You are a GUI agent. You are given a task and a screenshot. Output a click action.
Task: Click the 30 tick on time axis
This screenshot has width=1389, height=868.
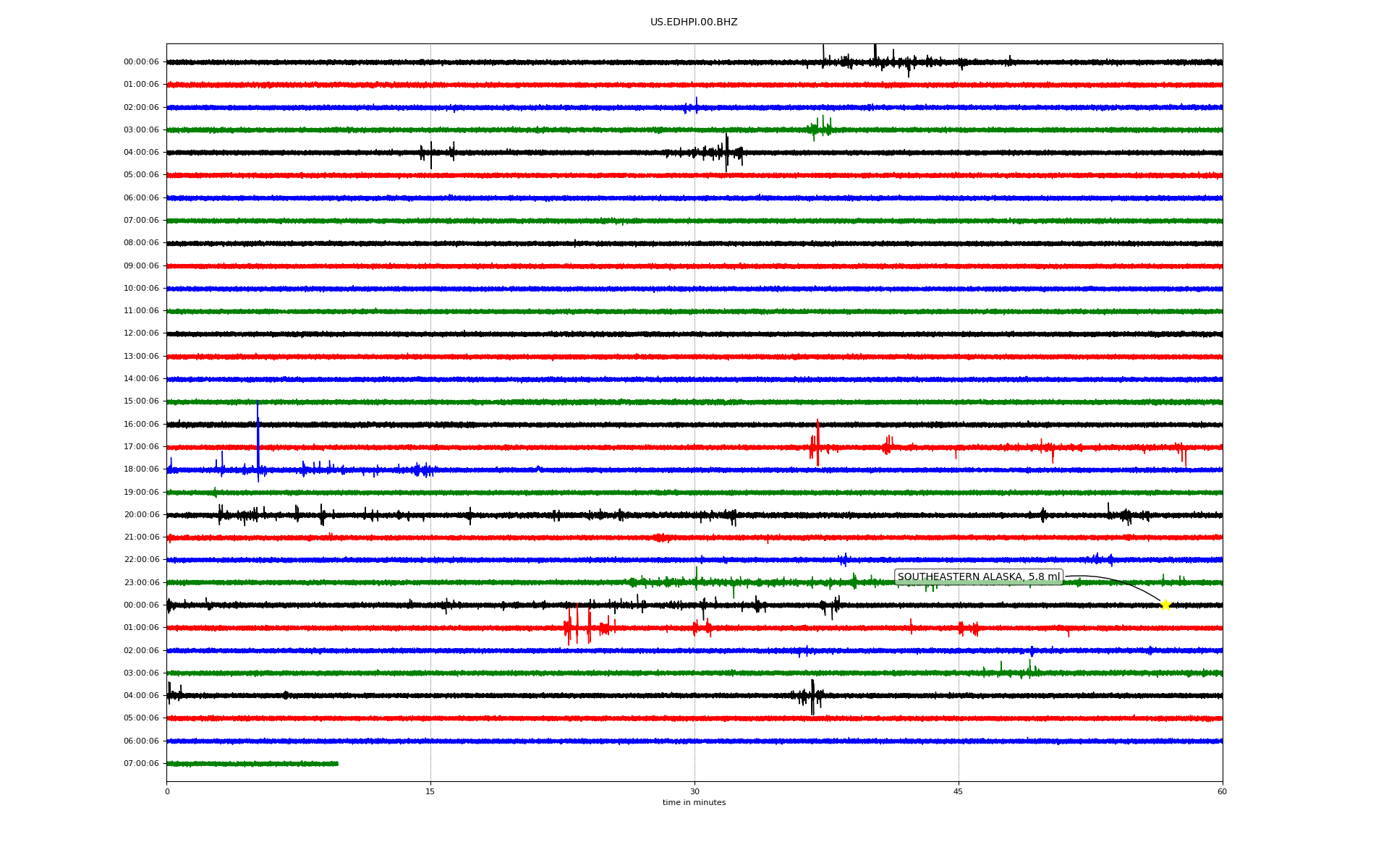click(x=694, y=791)
